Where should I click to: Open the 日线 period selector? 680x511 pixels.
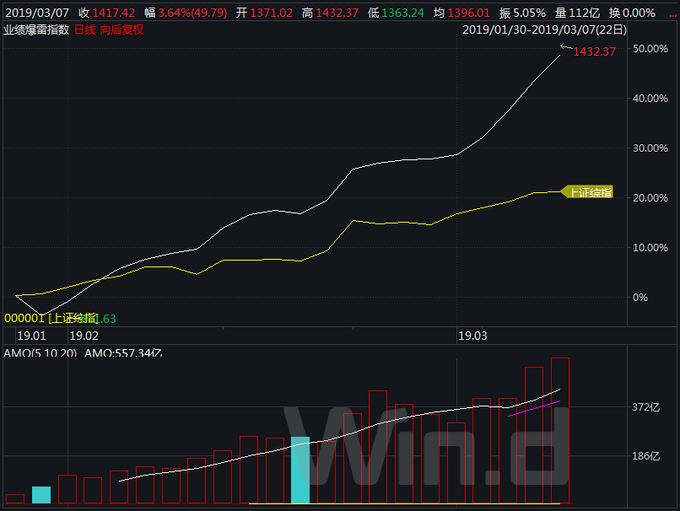[x=85, y=29]
